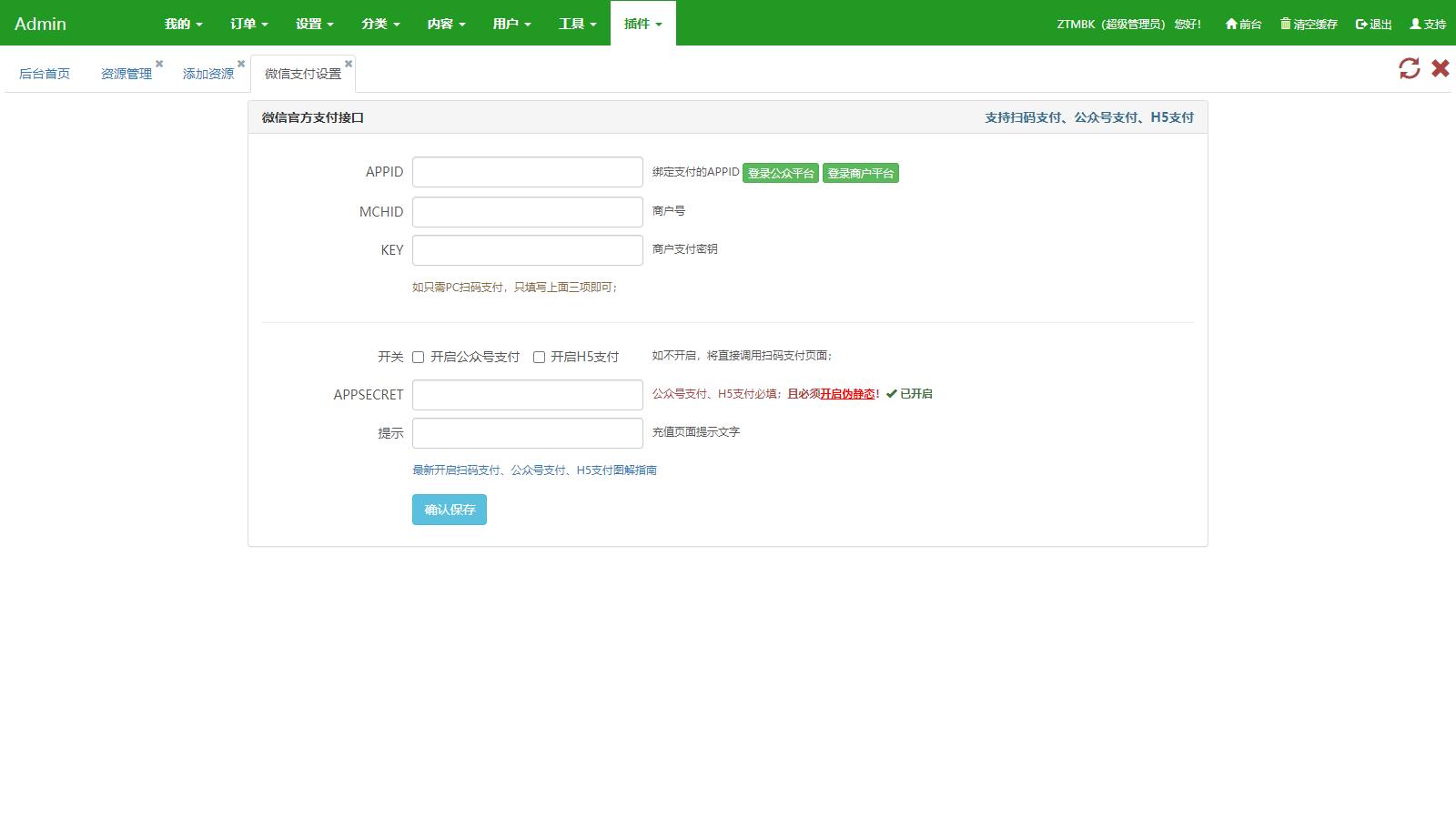Click the APPID input field
Screen dimensions: 1456x819
click(x=528, y=171)
